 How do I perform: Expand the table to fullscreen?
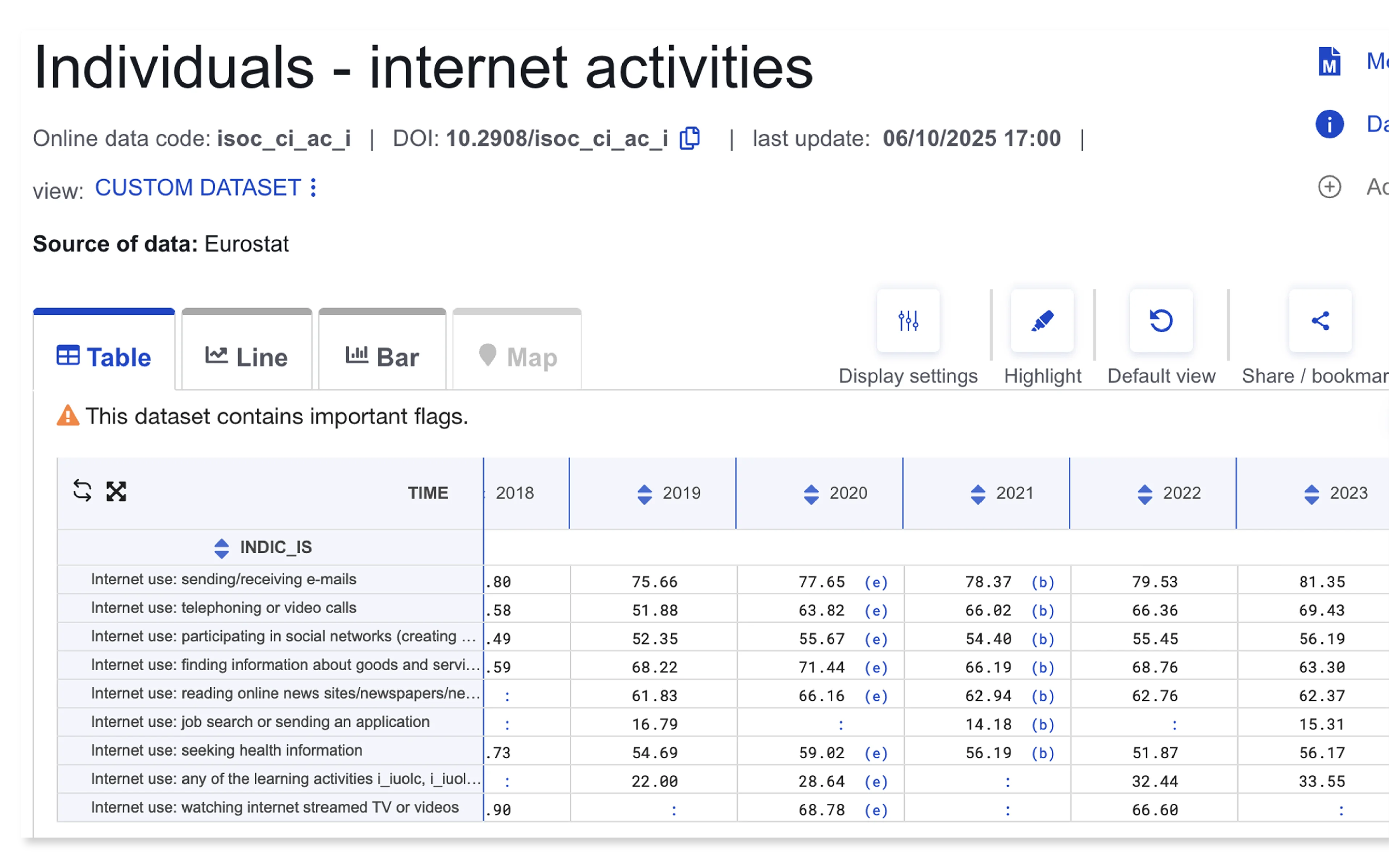coord(117,491)
